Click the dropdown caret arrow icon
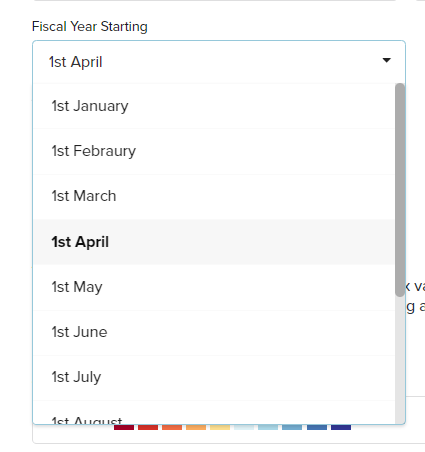The height and width of the screenshot is (452, 425). click(x=386, y=60)
